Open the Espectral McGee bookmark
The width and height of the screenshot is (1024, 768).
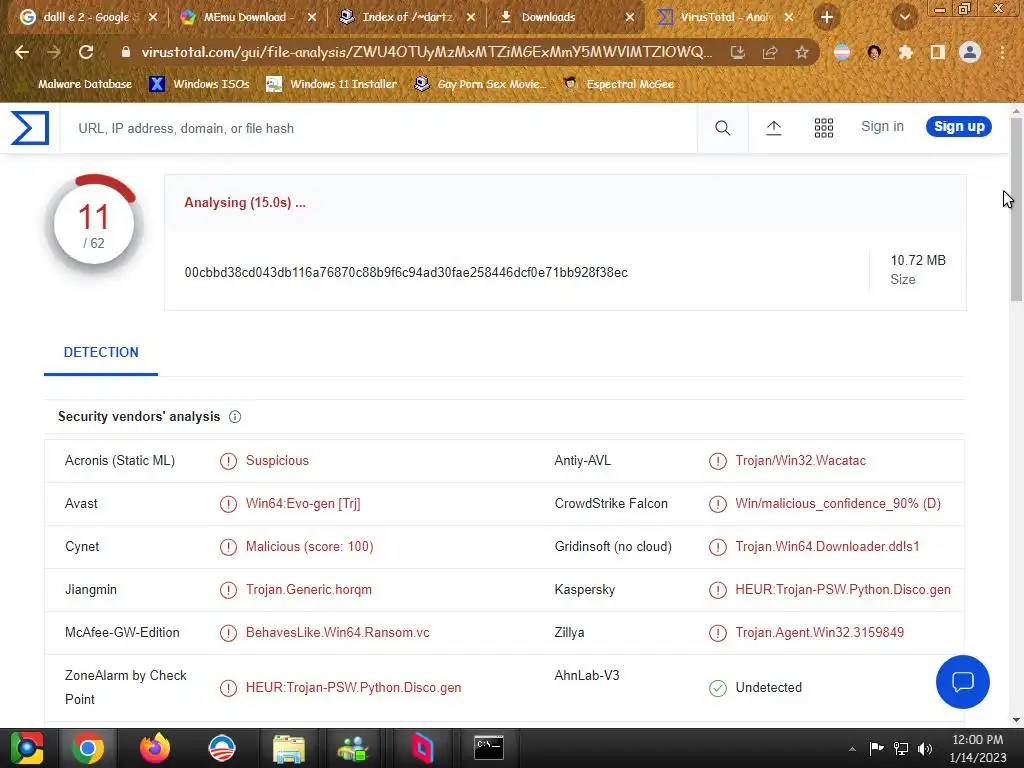[618, 84]
